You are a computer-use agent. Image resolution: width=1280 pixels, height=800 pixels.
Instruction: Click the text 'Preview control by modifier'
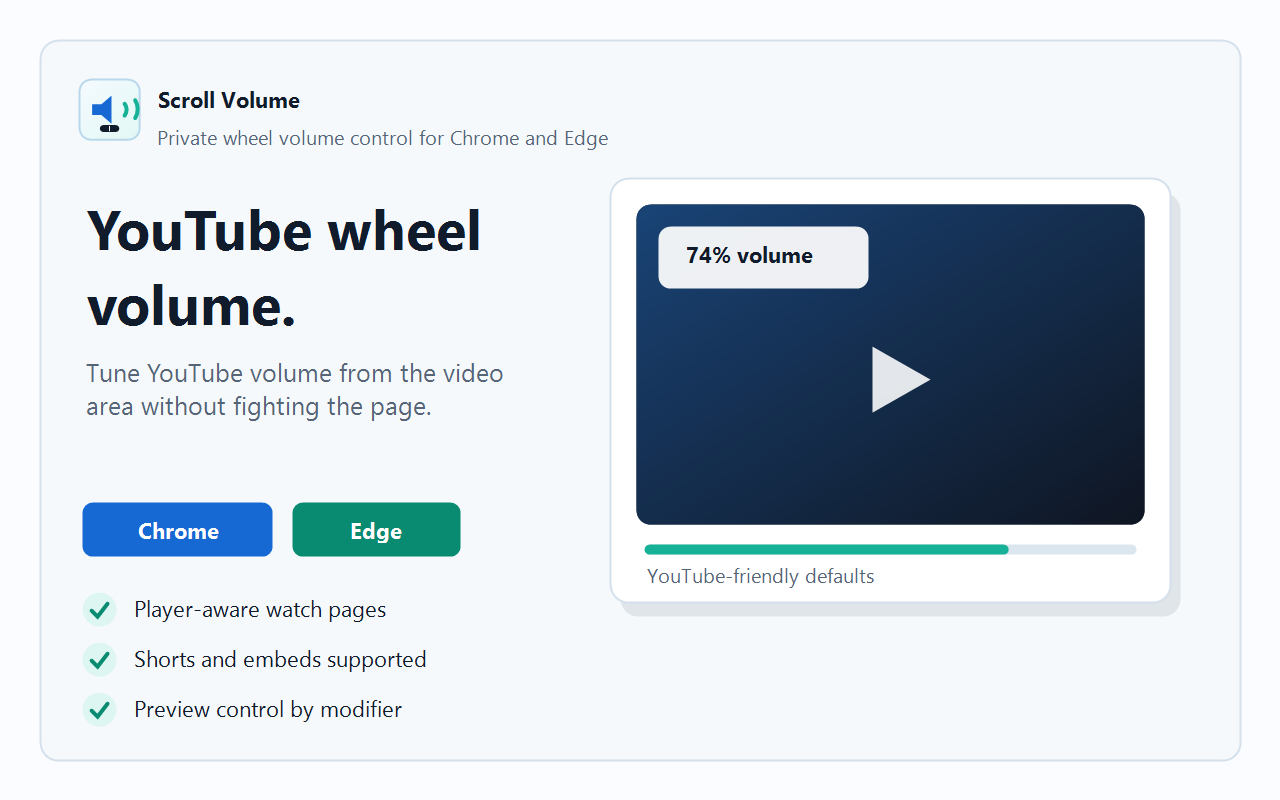click(268, 710)
